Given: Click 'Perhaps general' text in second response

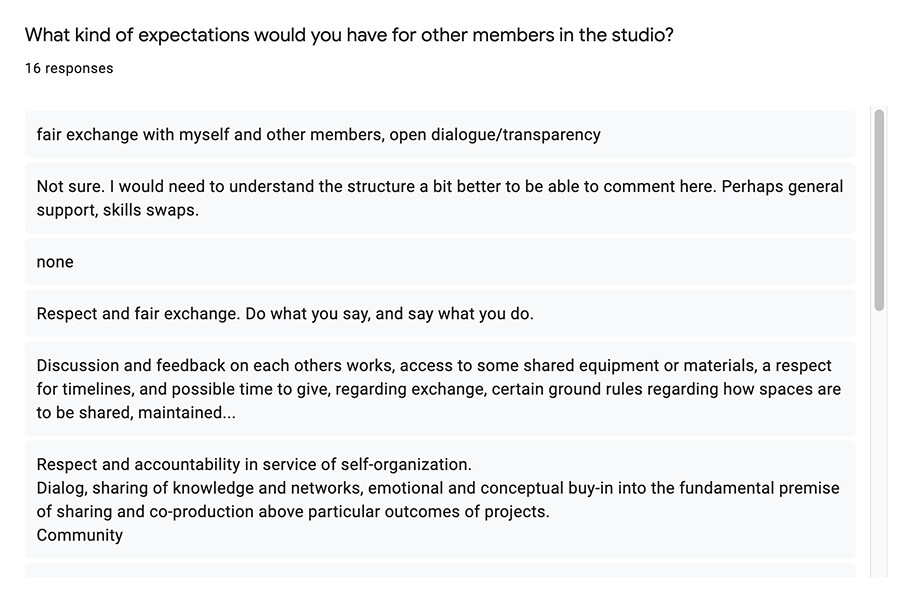Looking at the screenshot, I should click(x=782, y=187).
